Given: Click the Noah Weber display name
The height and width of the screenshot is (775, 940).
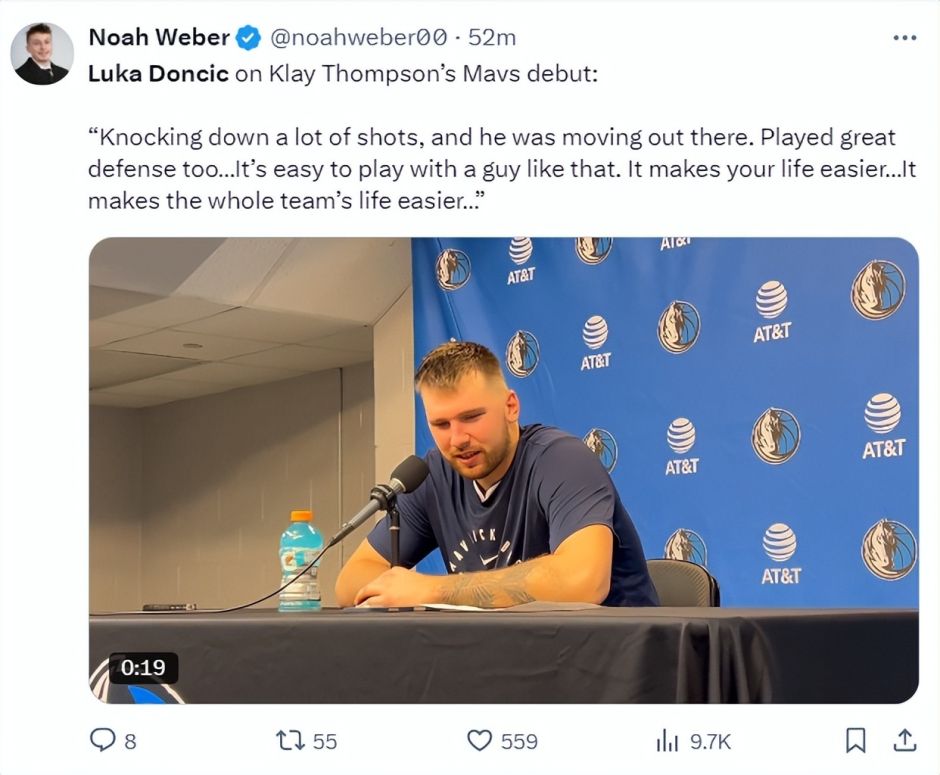Looking at the screenshot, I should coord(159,38).
